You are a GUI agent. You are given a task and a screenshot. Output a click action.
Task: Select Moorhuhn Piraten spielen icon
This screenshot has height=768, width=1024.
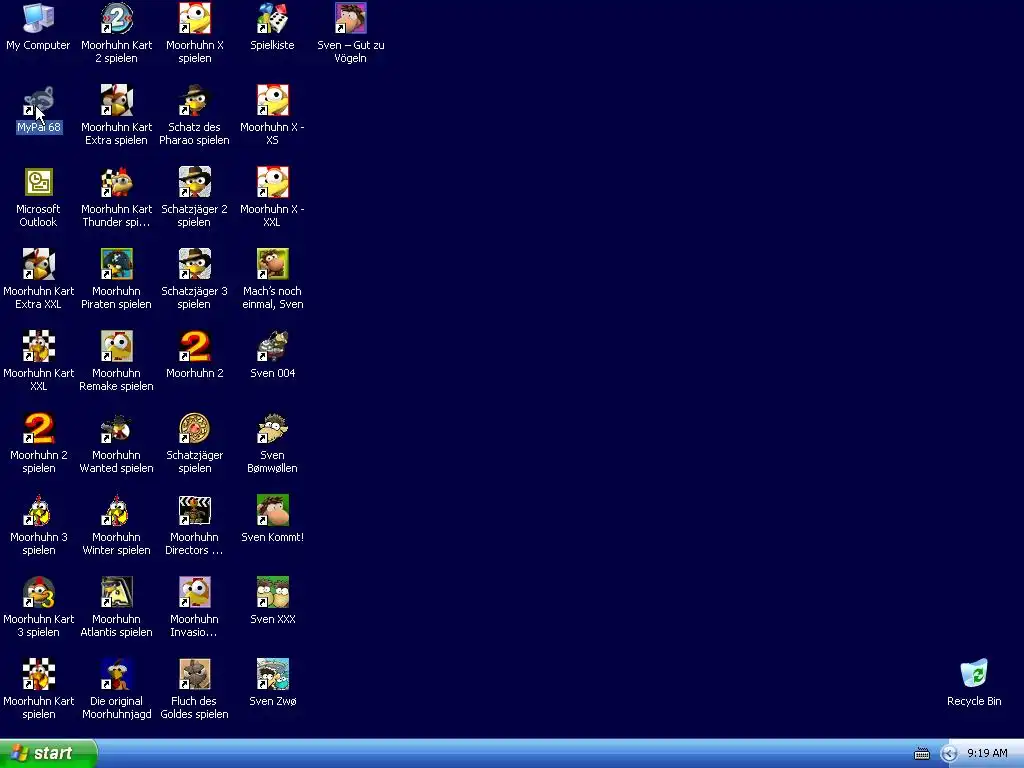click(116, 264)
